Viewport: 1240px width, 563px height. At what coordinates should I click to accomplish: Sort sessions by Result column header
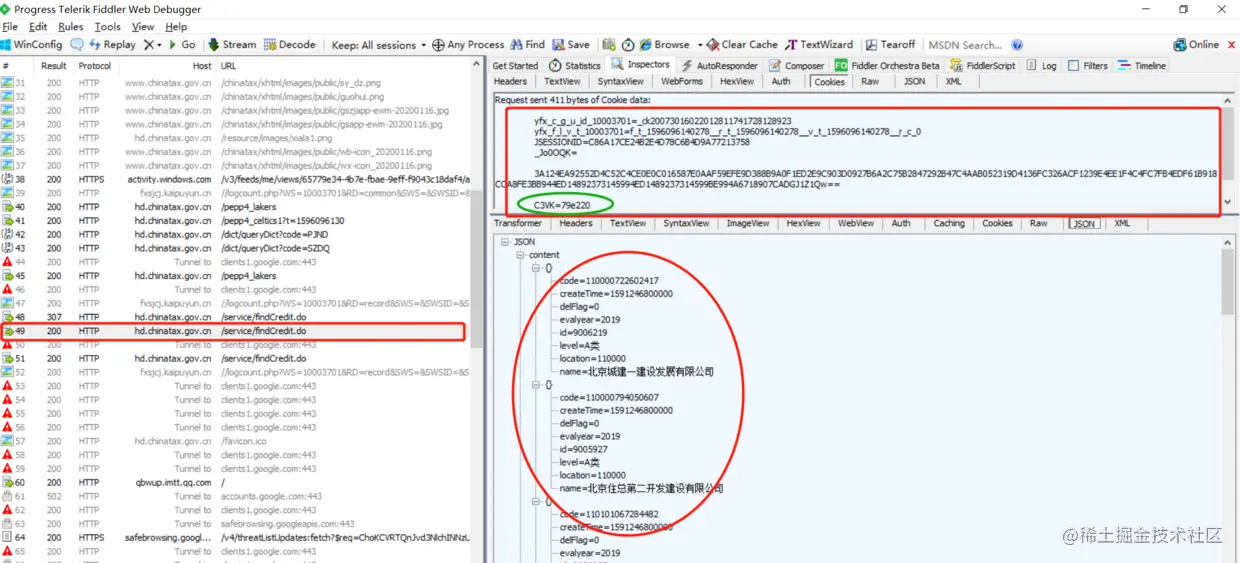click(54, 66)
